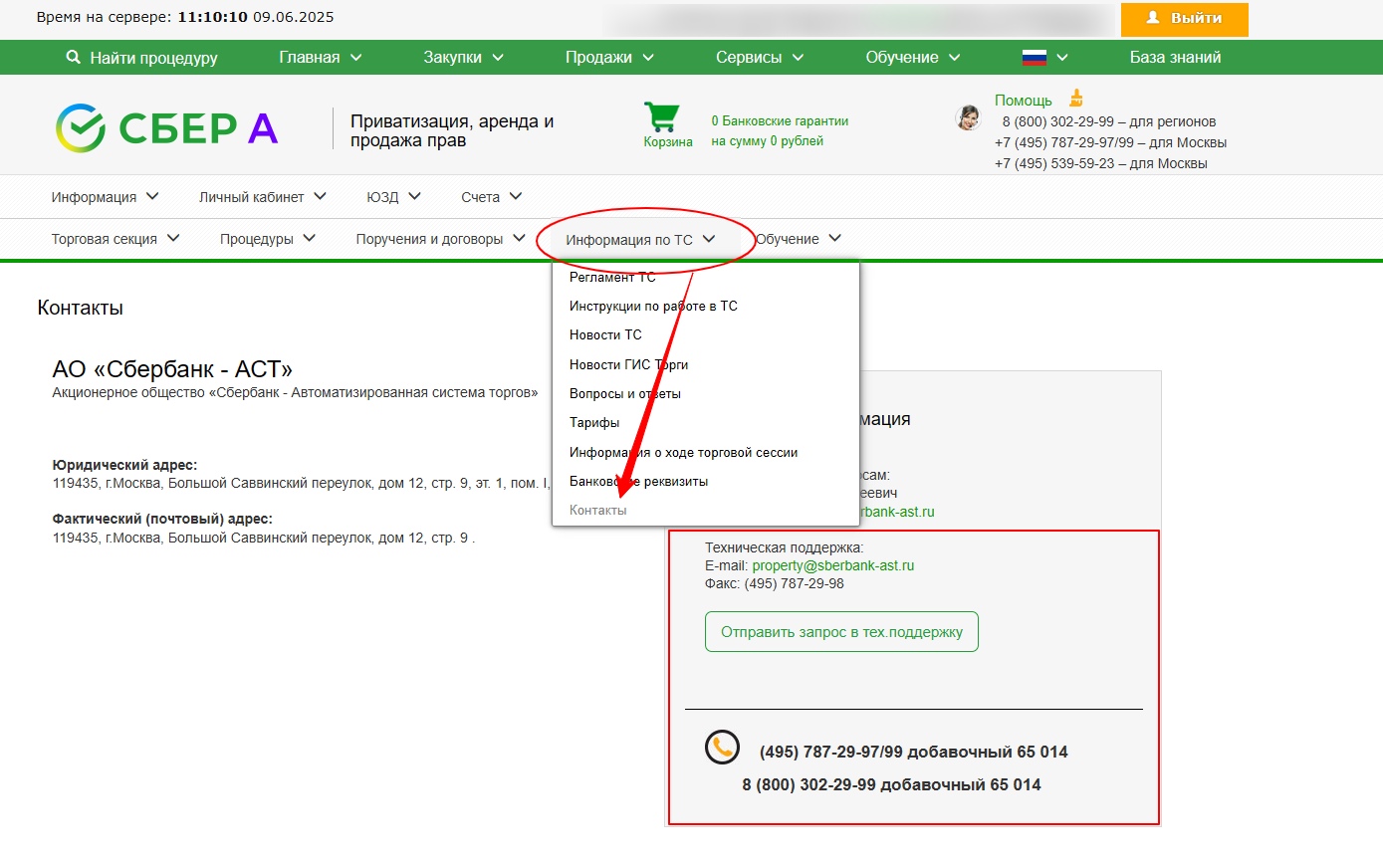Image resolution: width=1383 pixels, height=868 pixels.
Task: Open the Процедуры menu
Action: (268, 239)
